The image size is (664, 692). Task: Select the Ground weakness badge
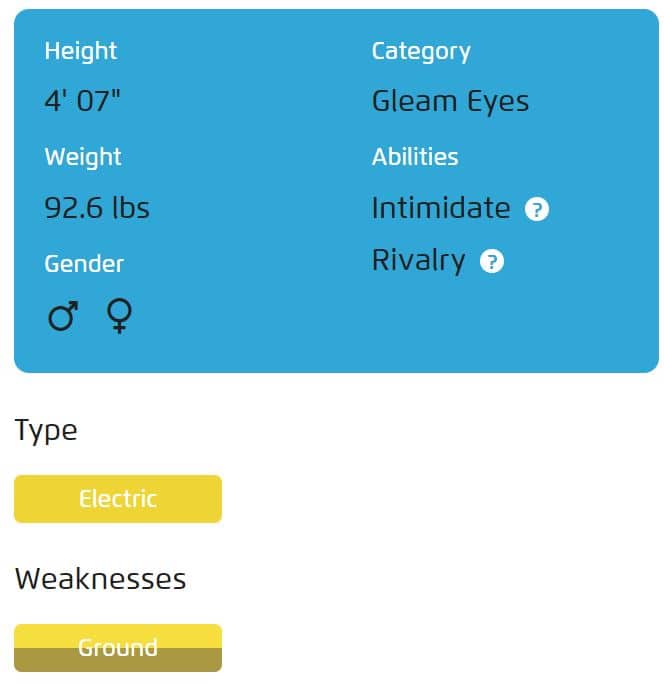point(118,647)
